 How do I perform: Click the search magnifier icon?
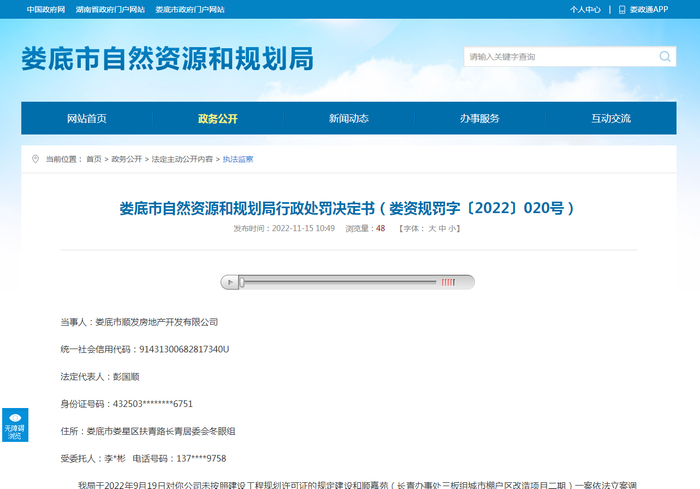665,56
